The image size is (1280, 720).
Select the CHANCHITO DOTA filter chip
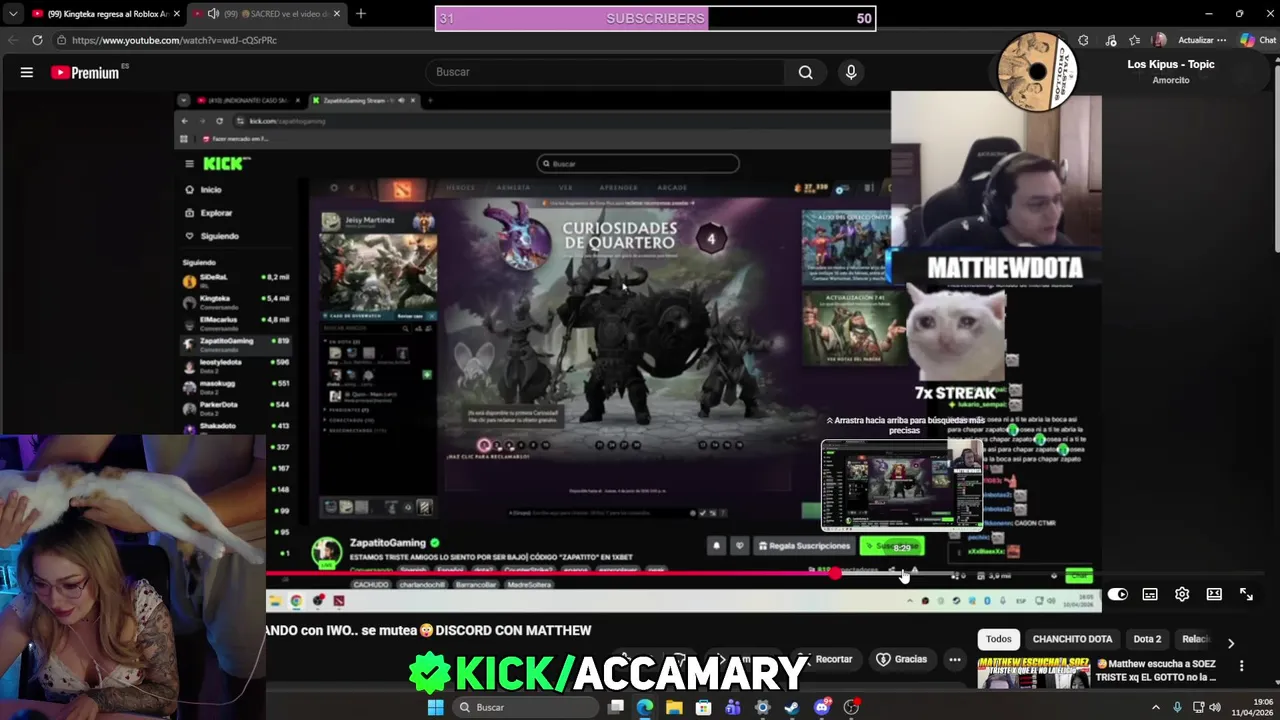(x=1072, y=639)
